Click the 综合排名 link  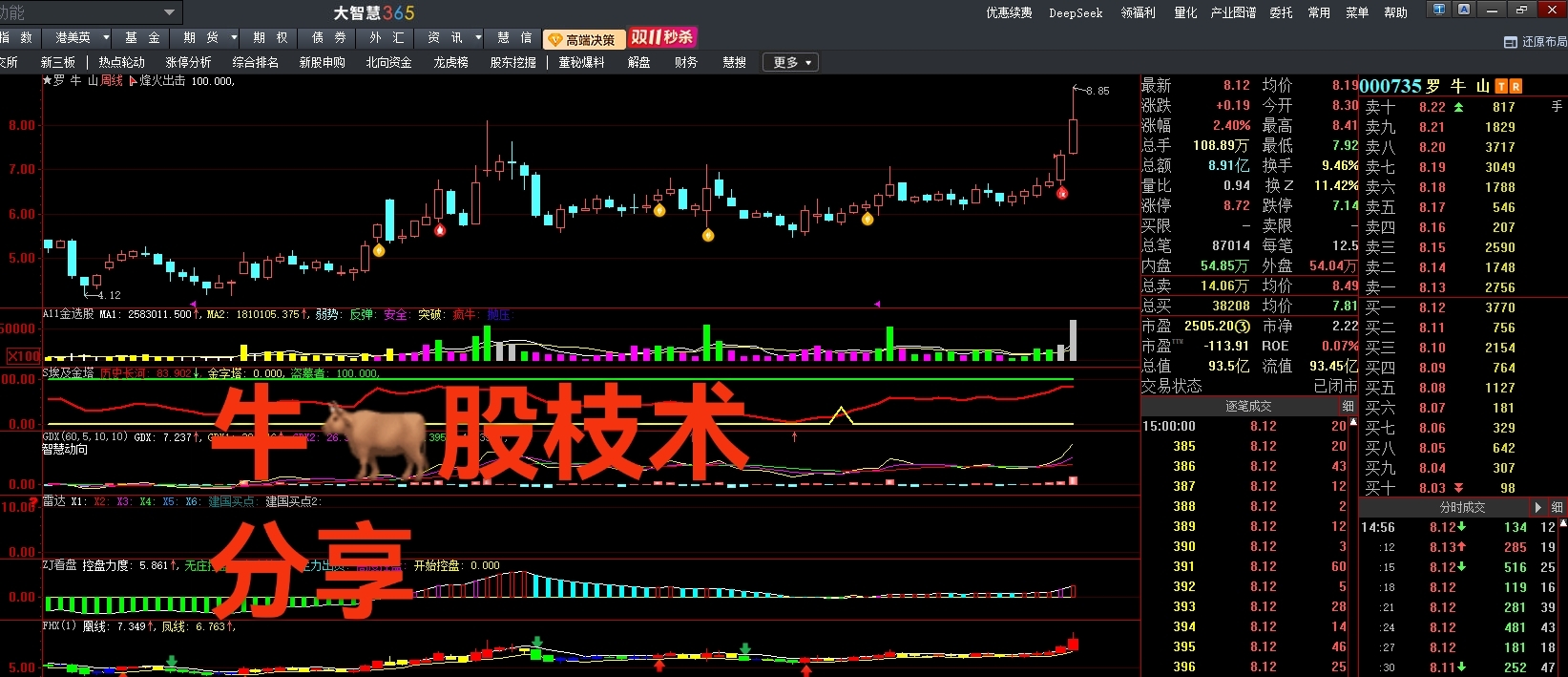(x=256, y=63)
